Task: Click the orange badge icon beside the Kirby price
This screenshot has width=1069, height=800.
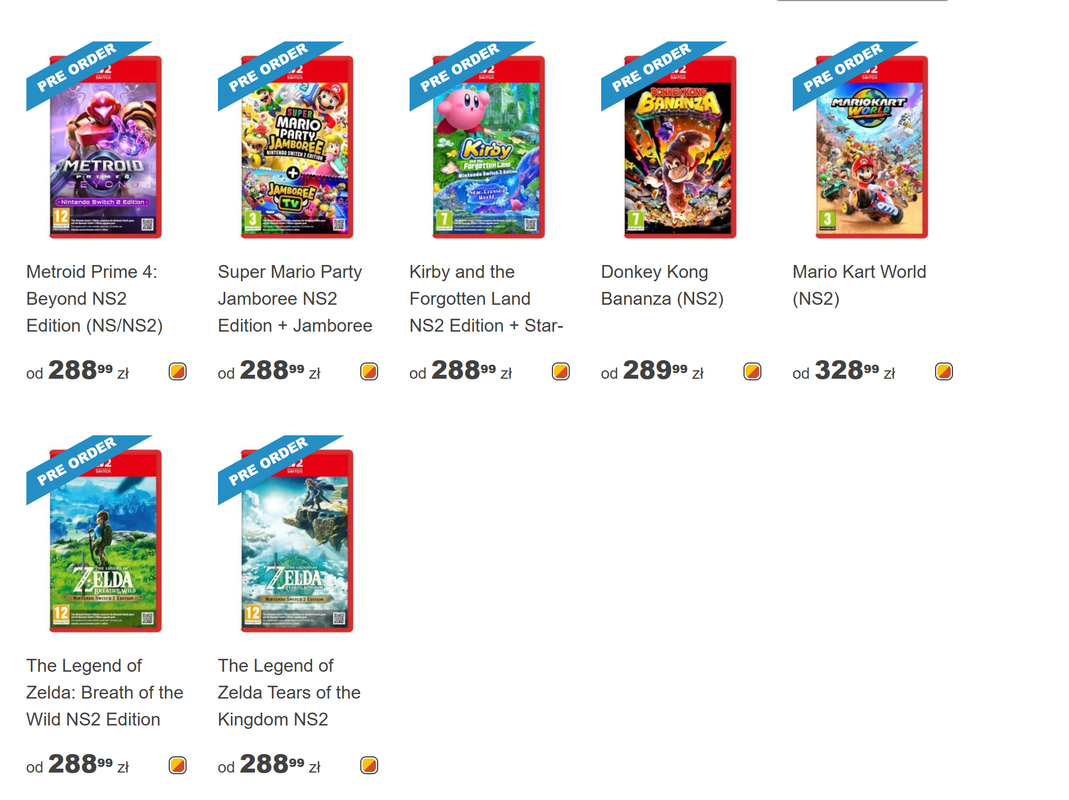Action: pos(561,372)
